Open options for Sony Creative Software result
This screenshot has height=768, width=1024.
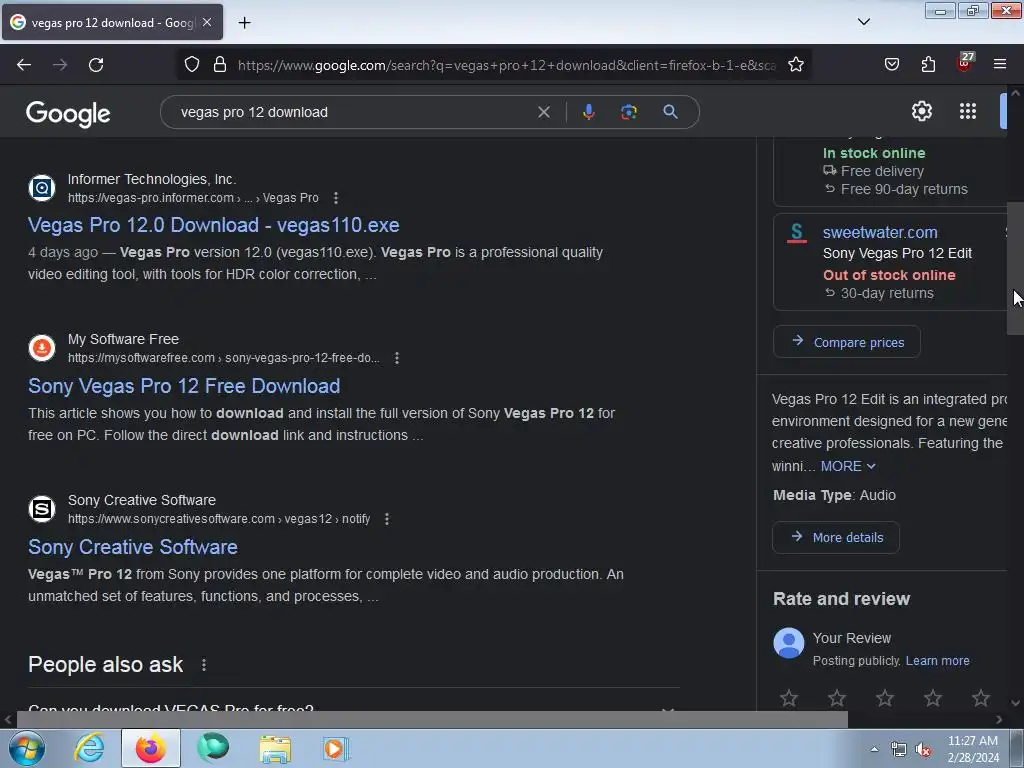[x=387, y=519]
